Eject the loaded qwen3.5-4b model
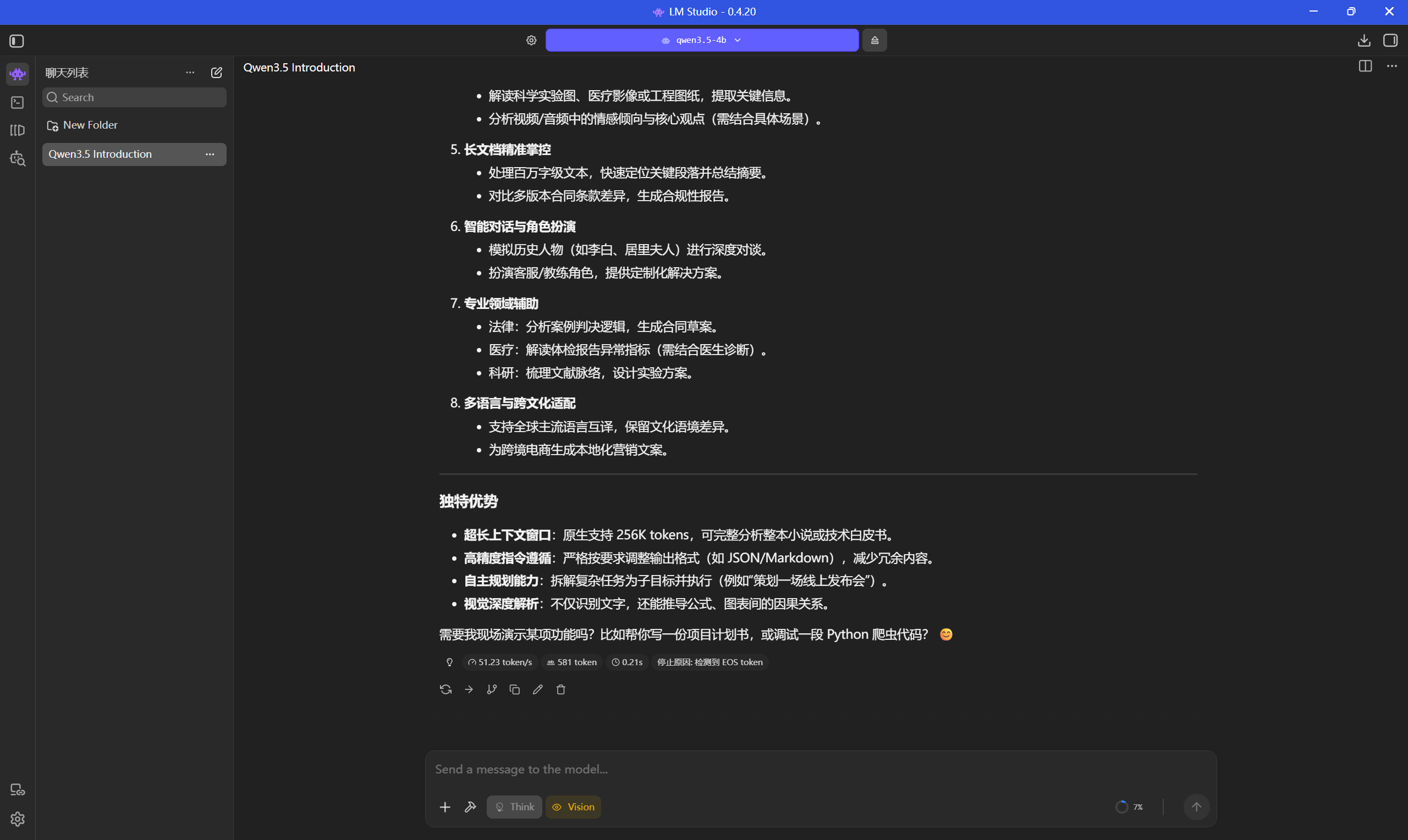This screenshot has height=840, width=1408. [x=874, y=40]
